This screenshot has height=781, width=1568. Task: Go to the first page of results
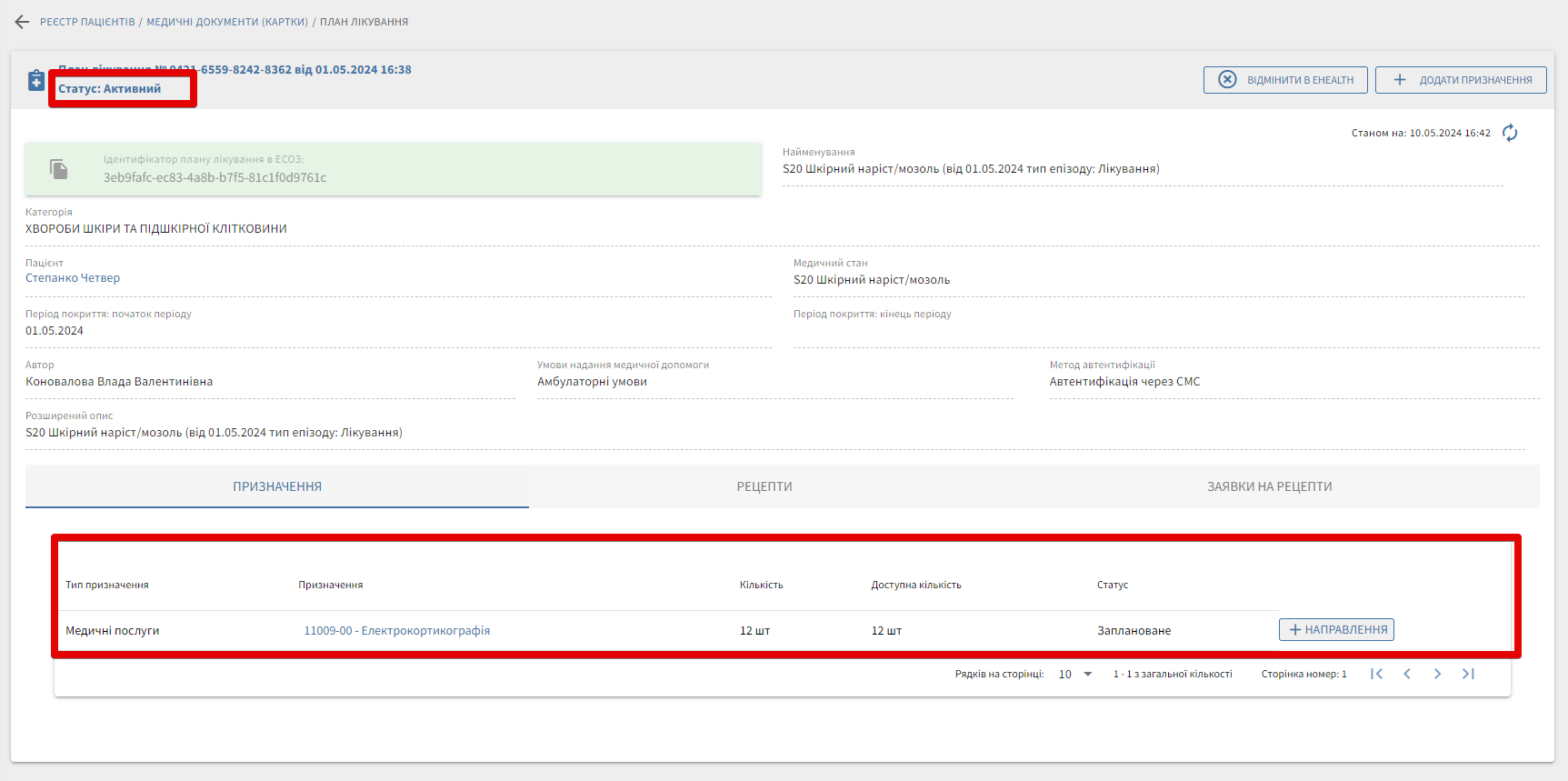tap(1376, 674)
